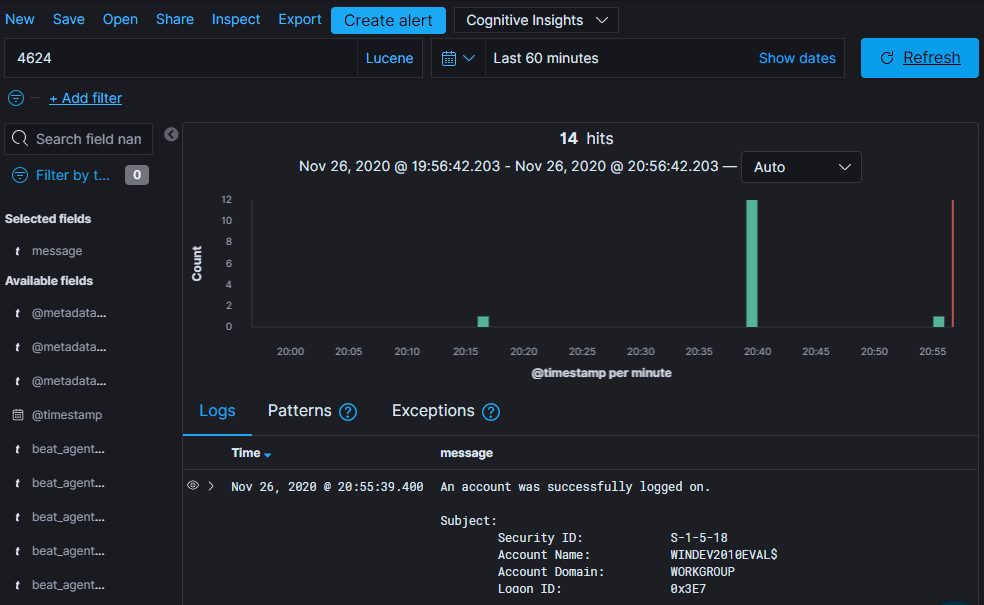This screenshot has height=605, width=984.
Task: Collapse the fields sidebar with the arrow icon
Action: click(171, 134)
